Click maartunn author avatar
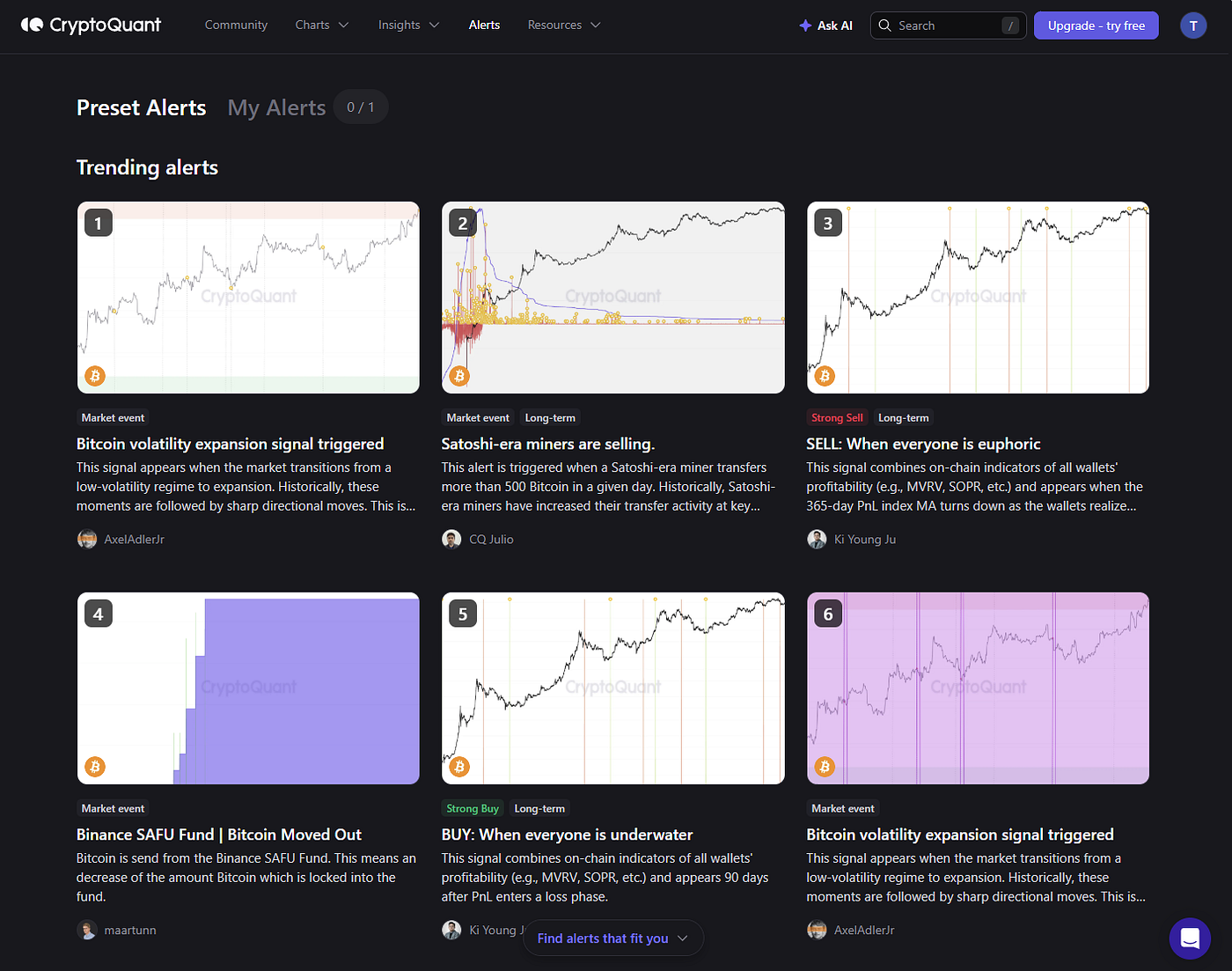 87,930
